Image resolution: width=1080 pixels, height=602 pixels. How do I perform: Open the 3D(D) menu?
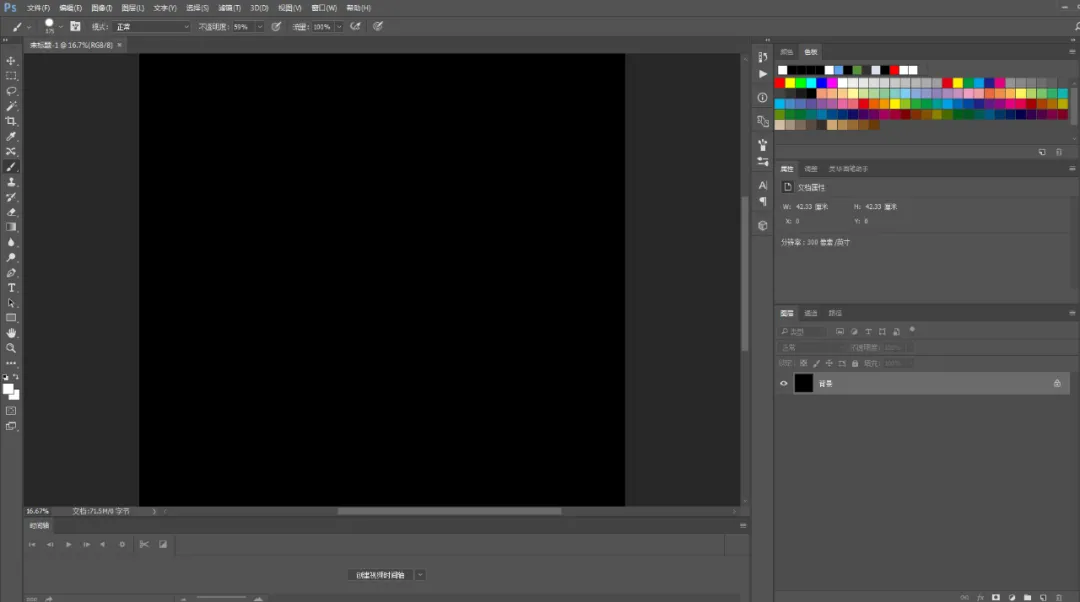coord(259,8)
